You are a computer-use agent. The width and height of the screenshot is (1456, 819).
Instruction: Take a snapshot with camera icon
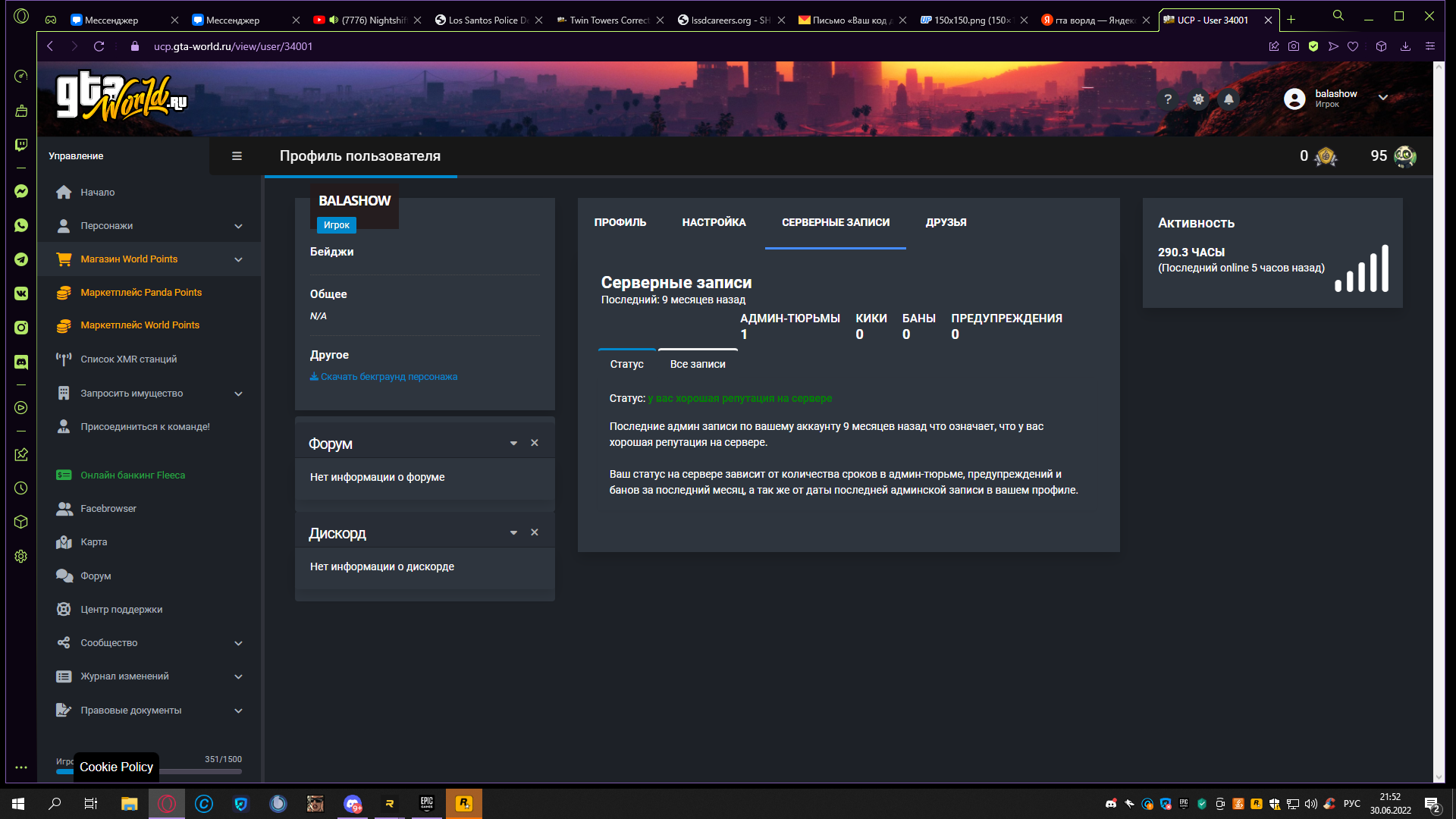tap(1294, 46)
